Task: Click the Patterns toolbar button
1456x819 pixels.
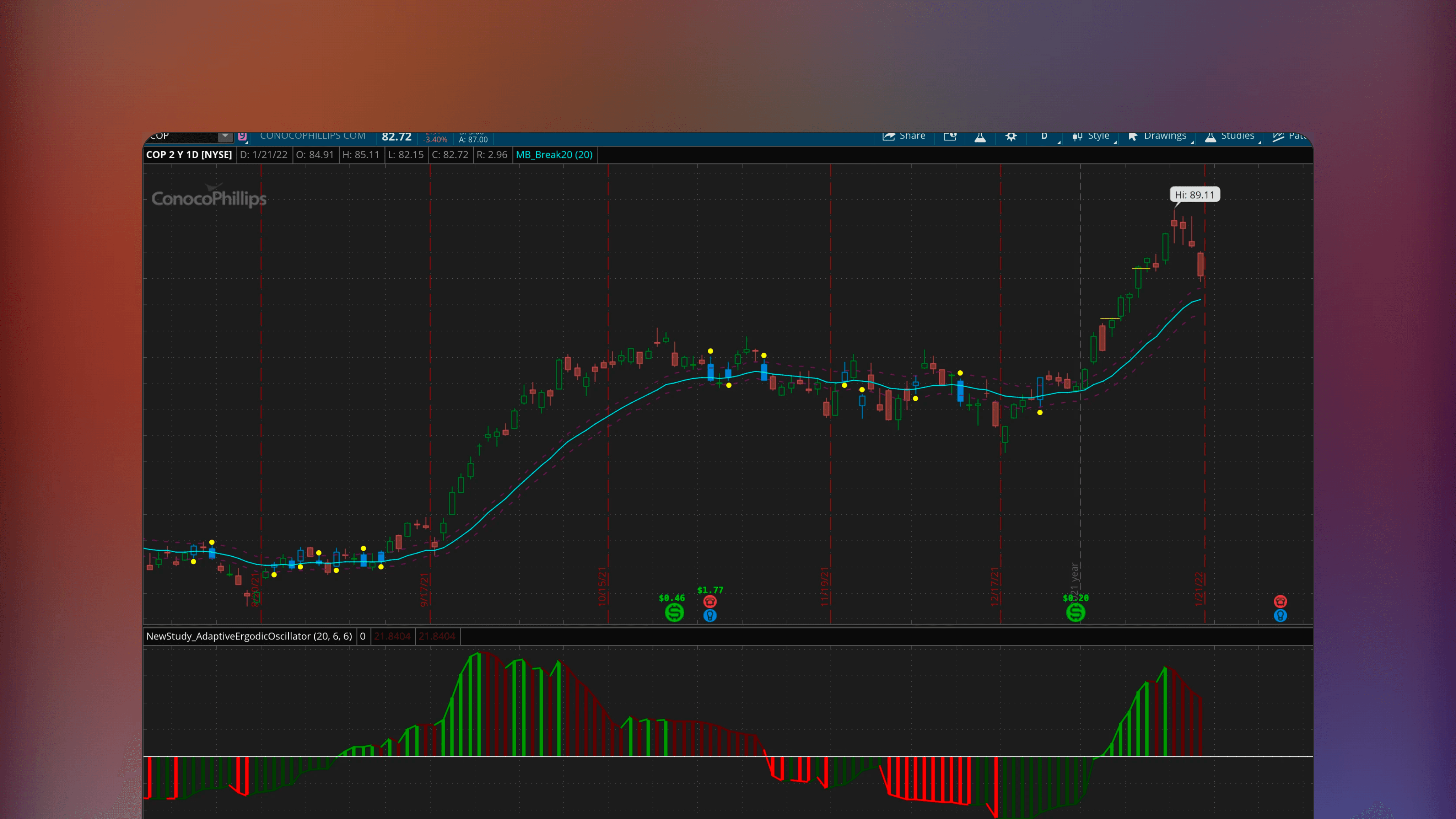Action: click(x=1289, y=136)
